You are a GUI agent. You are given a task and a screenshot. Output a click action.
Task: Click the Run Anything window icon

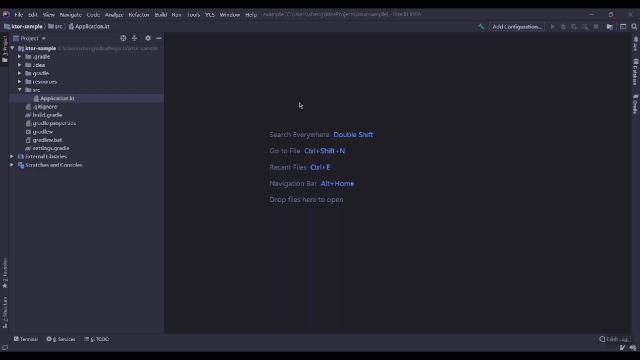point(623,27)
